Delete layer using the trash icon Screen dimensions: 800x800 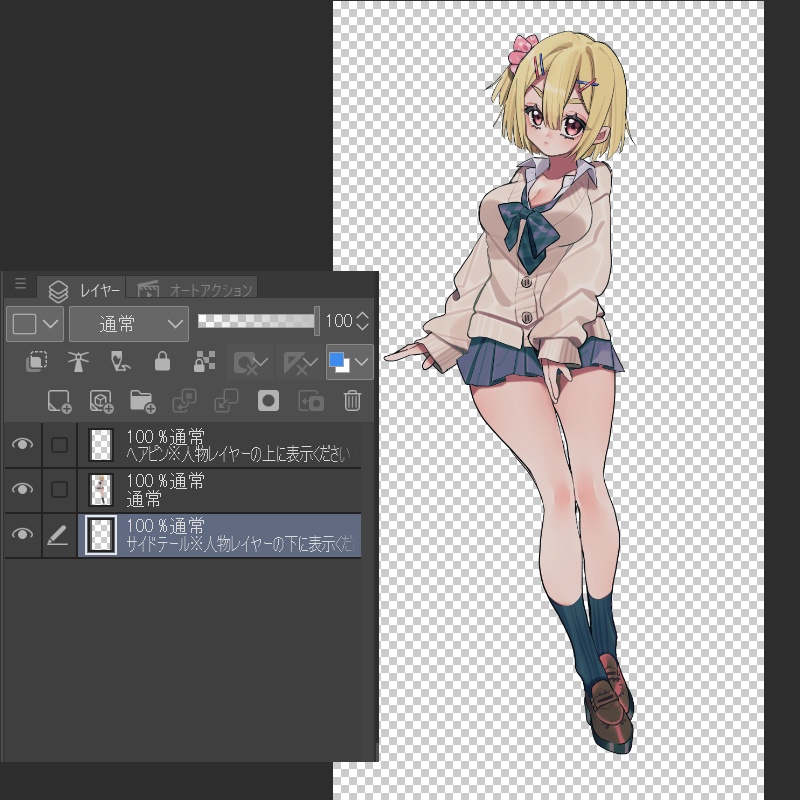pyautogui.click(x=352, y=400)
